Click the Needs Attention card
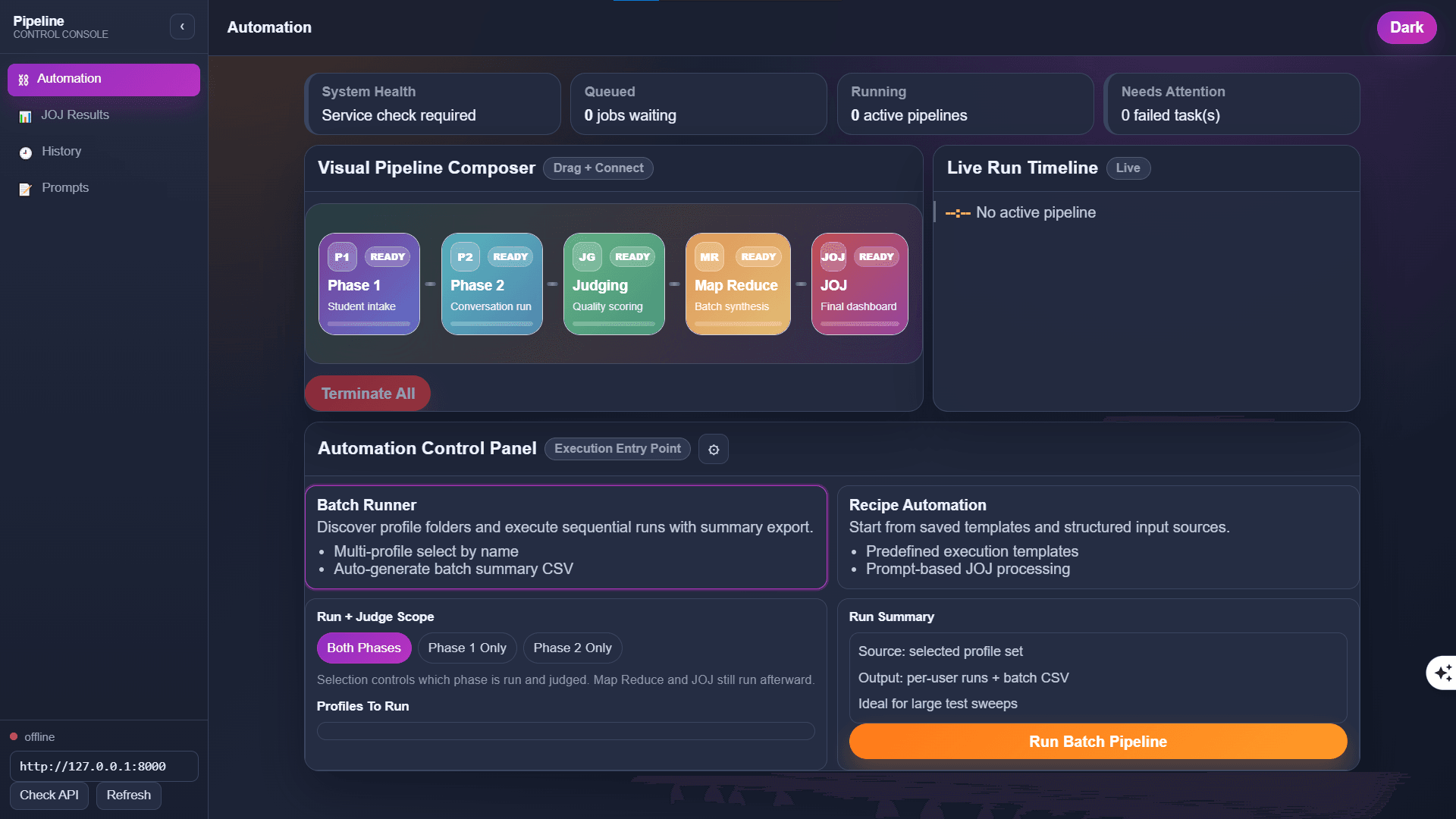Screen dimensions: 1456x819 pyautogui.click(x=1232, y=104)
